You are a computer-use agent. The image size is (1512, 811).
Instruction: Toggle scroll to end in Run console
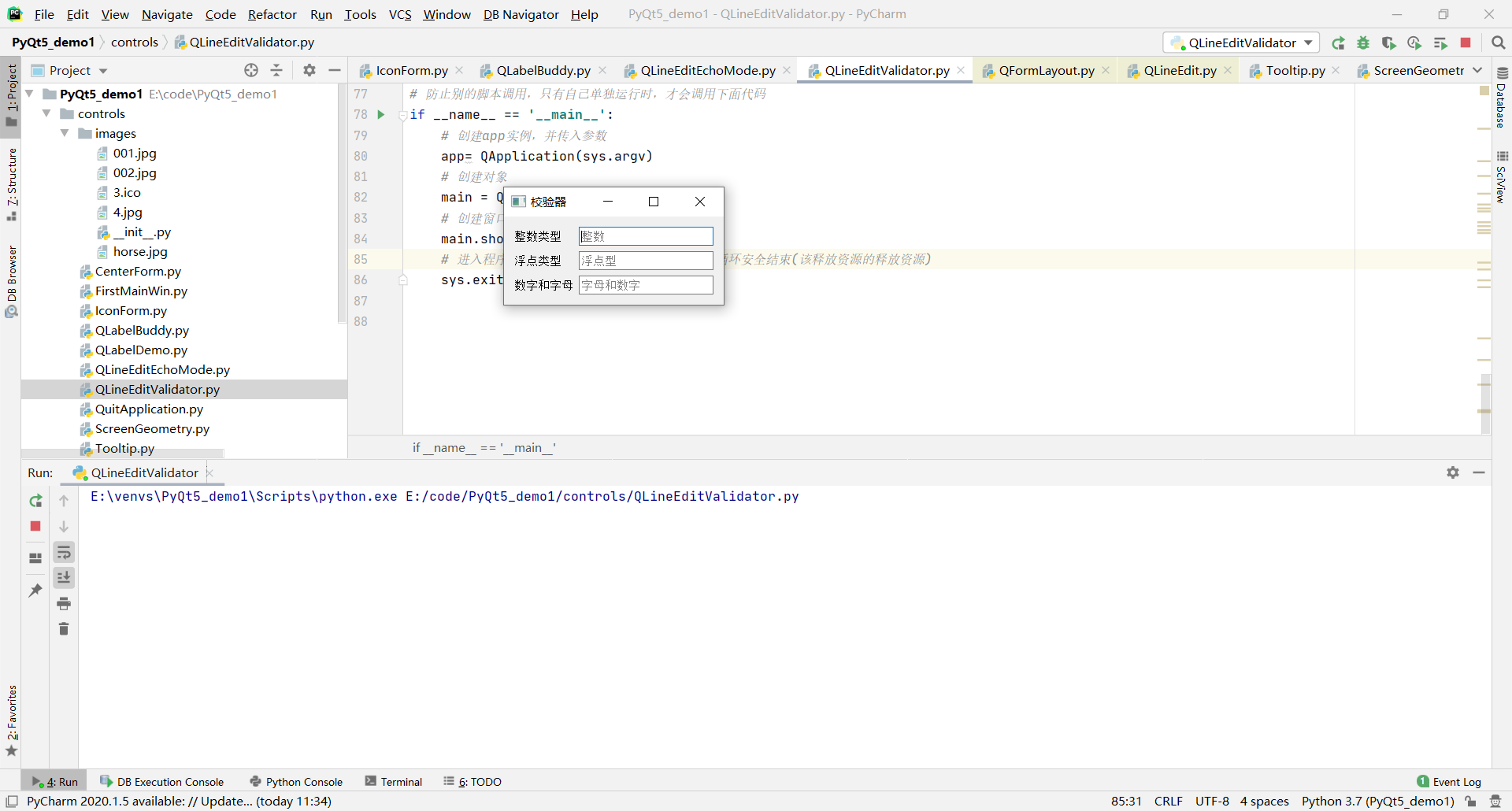(x=64, y=578)
